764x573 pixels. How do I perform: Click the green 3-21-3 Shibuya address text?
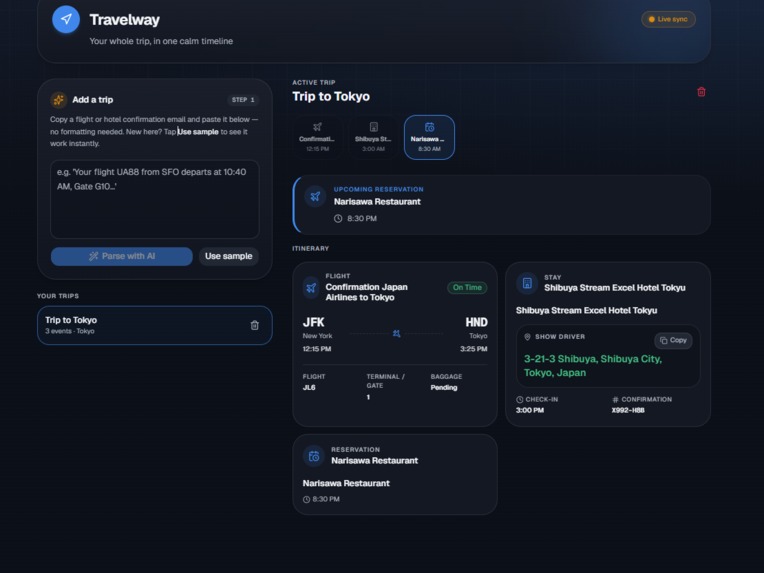[x=592, y=366]
